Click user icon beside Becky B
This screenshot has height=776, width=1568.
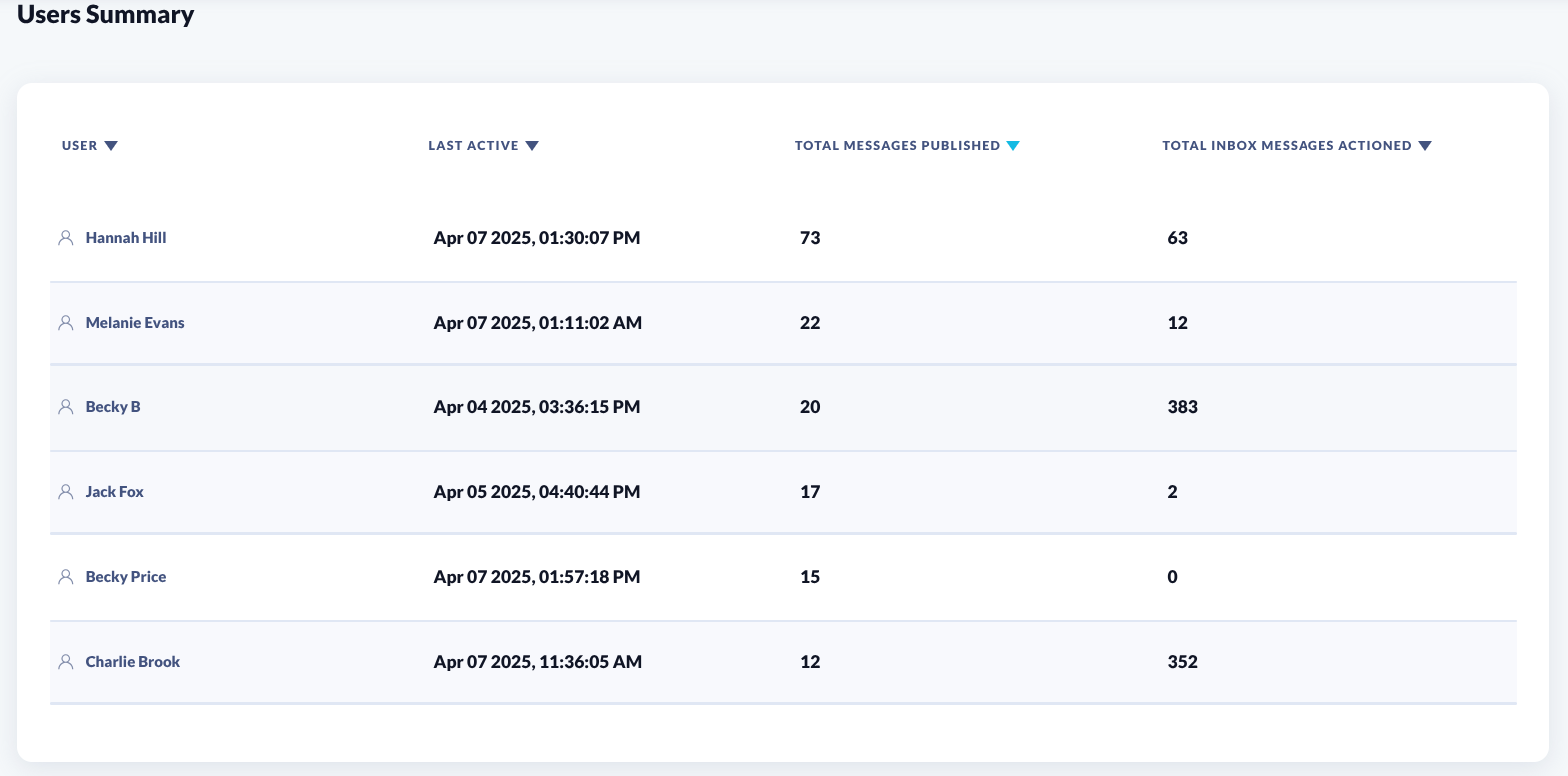(x=66, y=407)
